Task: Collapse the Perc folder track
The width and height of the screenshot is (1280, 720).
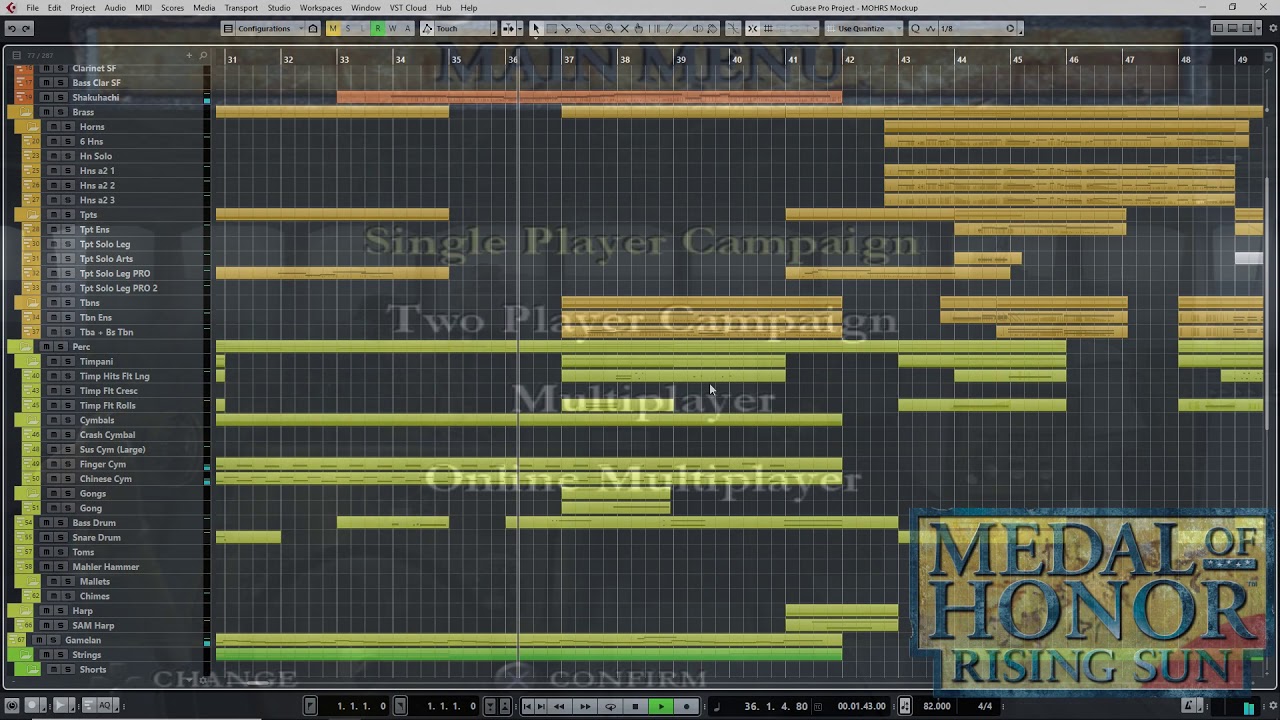Action: [25, 346]
